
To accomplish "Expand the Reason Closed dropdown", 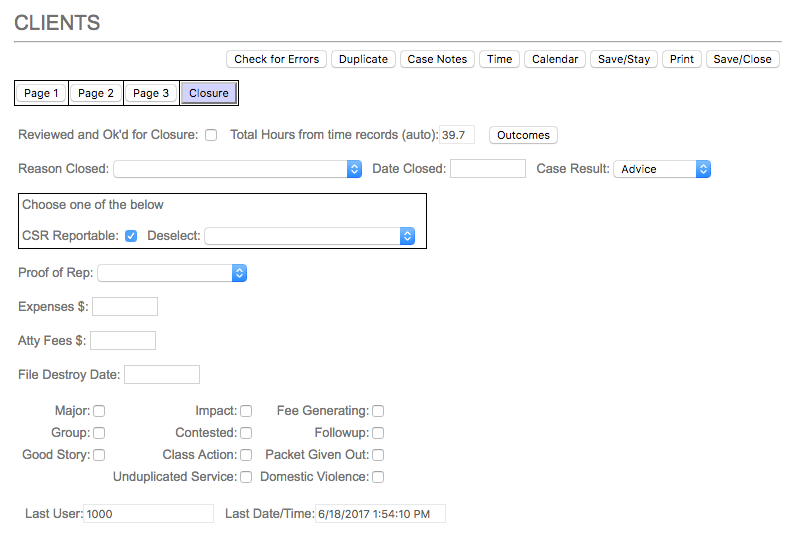I will (x=238, y=169).
